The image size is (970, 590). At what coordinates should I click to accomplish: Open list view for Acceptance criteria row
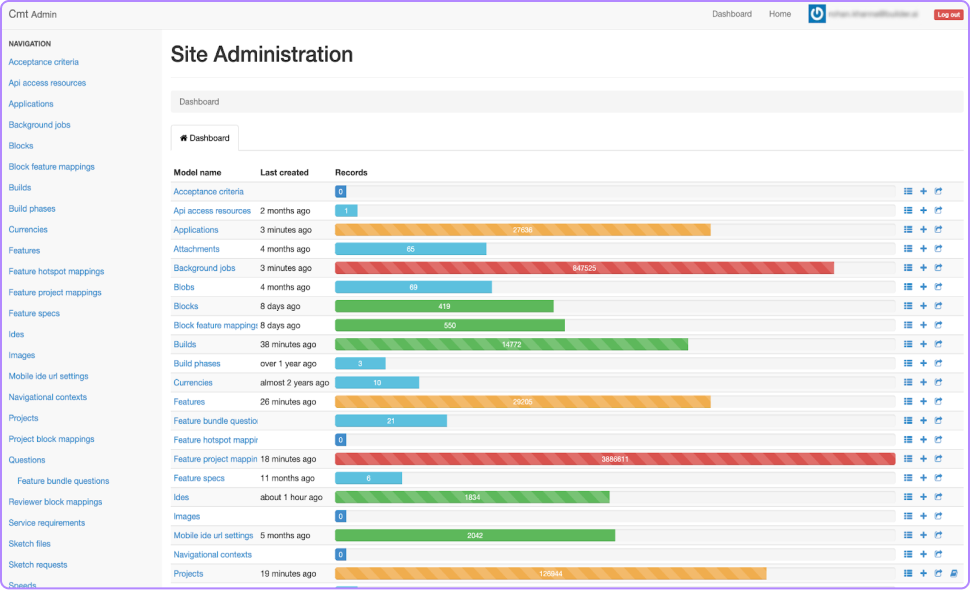click(908, 192)
